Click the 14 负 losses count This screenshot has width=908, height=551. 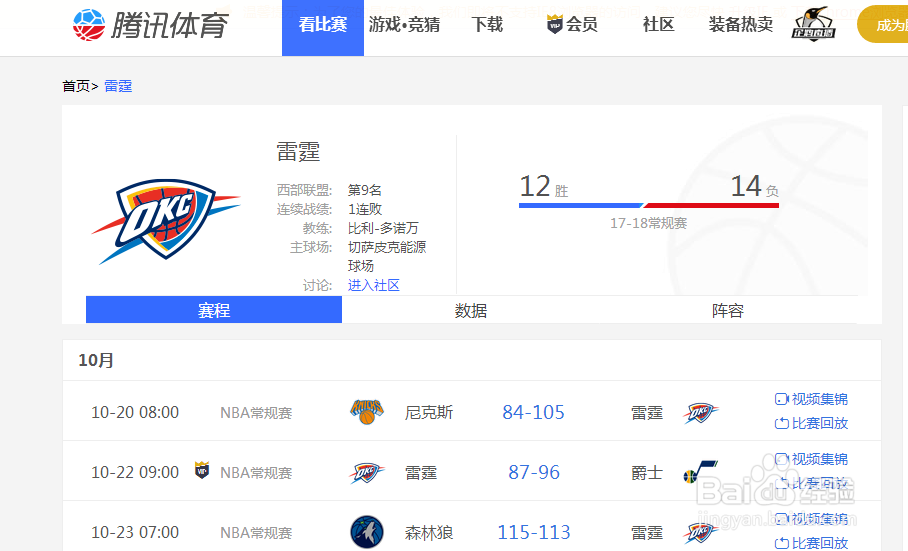(755, 186)
